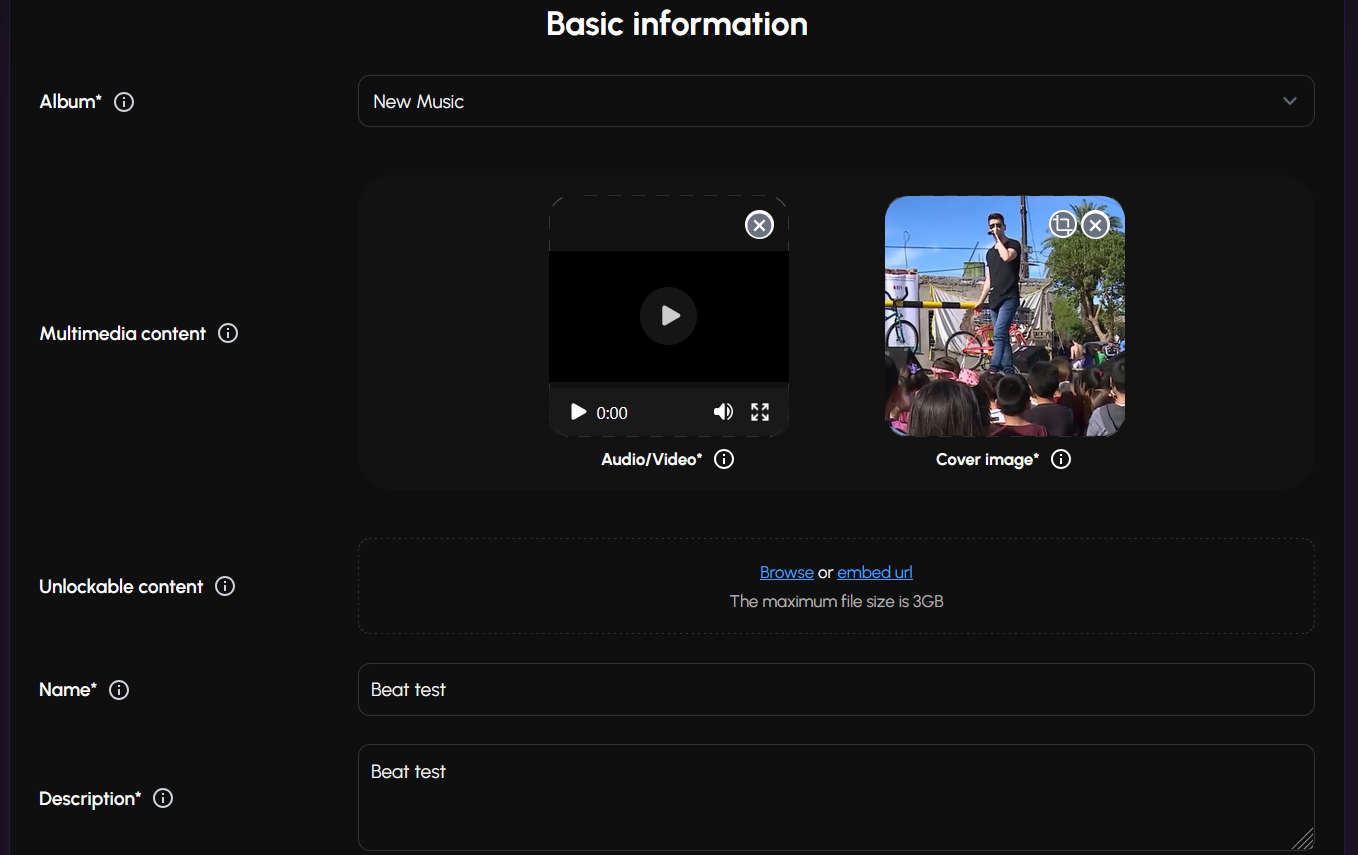Enter fullscreen in the video player
Screen dimensions: 1358x855
(760, 412)
